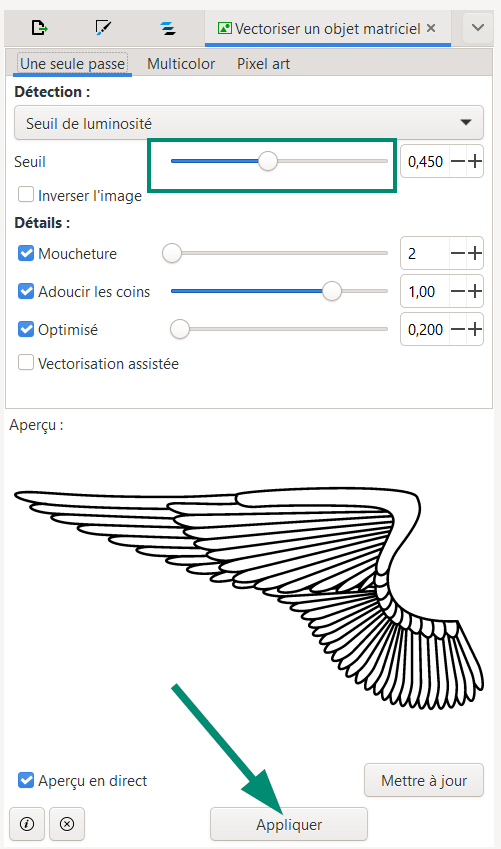Click the Optimisé slider handle
Image resolution: width=501 pixels, height=849 pixels.
(x=180, y=329)
